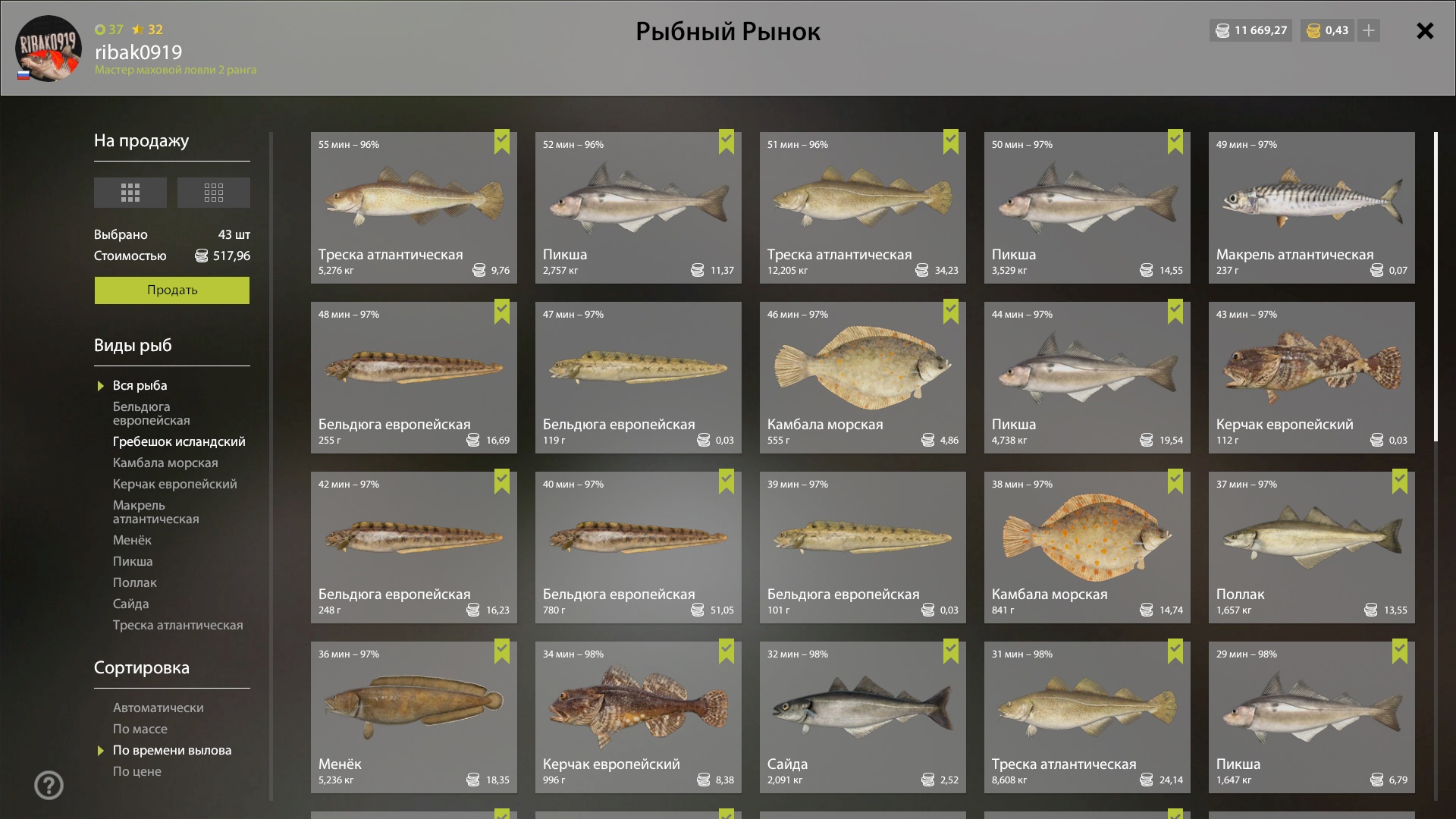The height and width of the screenshot is (819, 1456).
Task: Click the gold coins balance 0,43
Action: point(1328,30)
